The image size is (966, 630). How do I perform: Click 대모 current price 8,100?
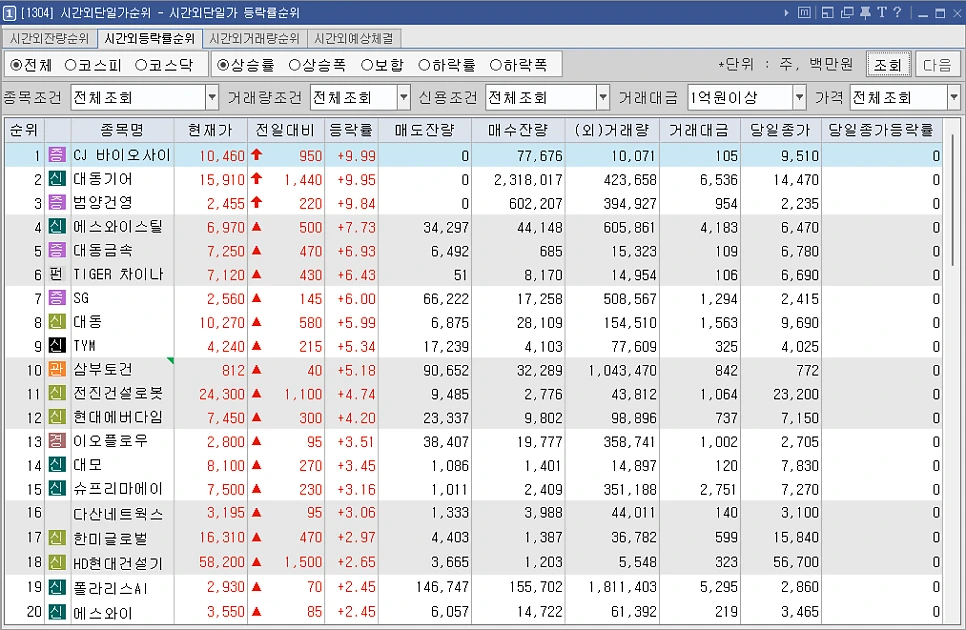point(225,466)
